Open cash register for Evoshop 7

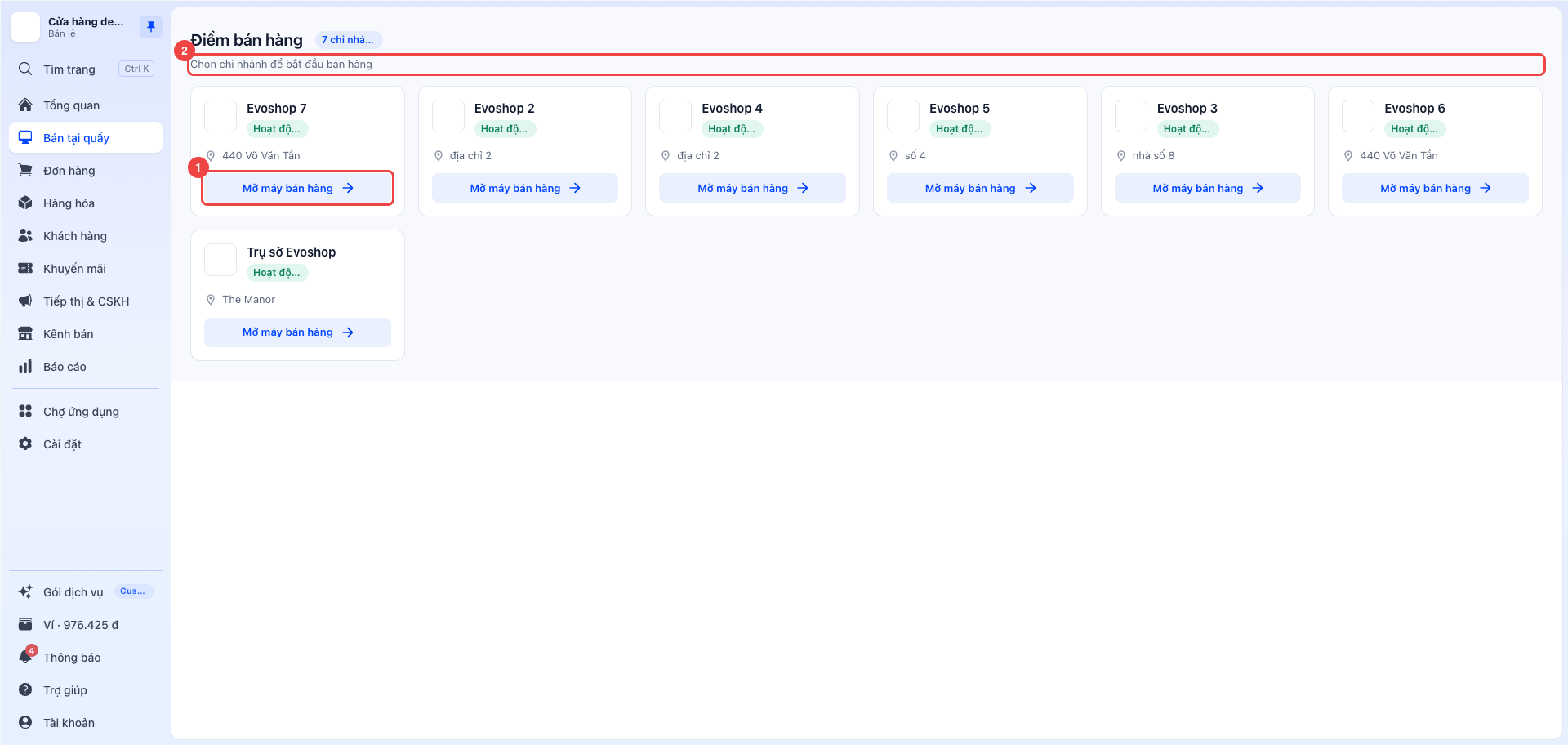(x=297, y=188)
